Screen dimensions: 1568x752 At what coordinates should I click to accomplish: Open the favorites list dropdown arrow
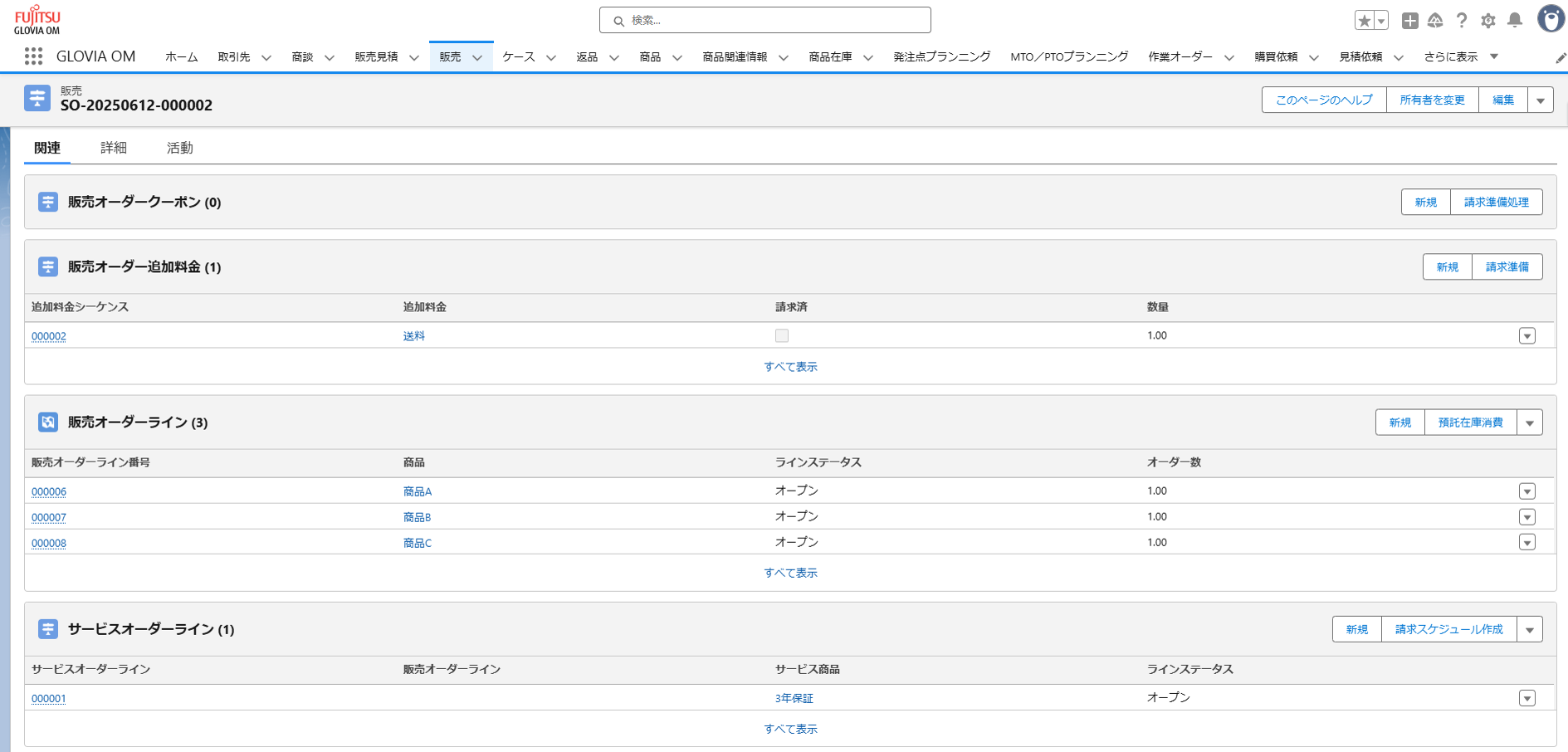click(x=1381, y=21)
